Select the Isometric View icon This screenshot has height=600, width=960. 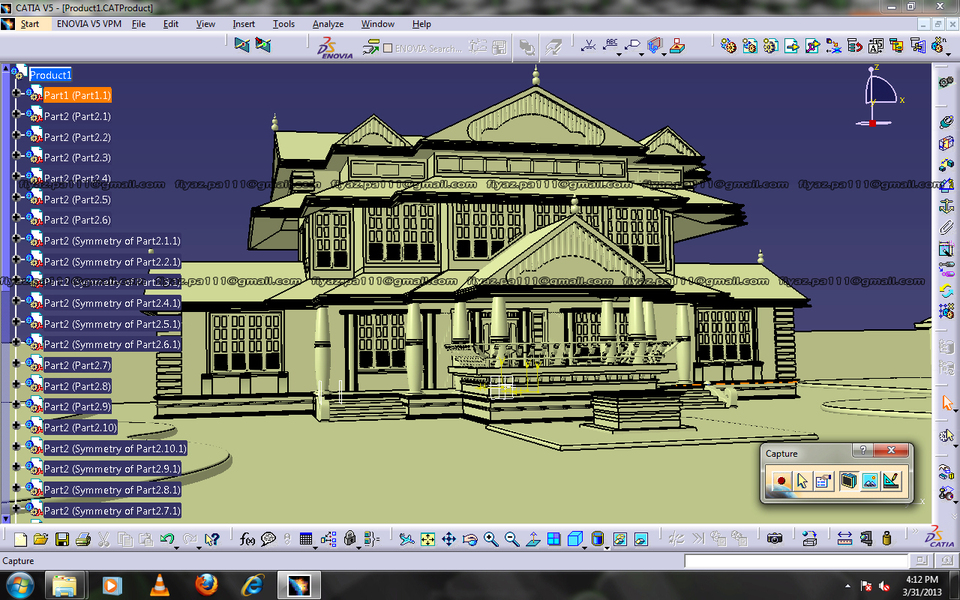[575, 539]
